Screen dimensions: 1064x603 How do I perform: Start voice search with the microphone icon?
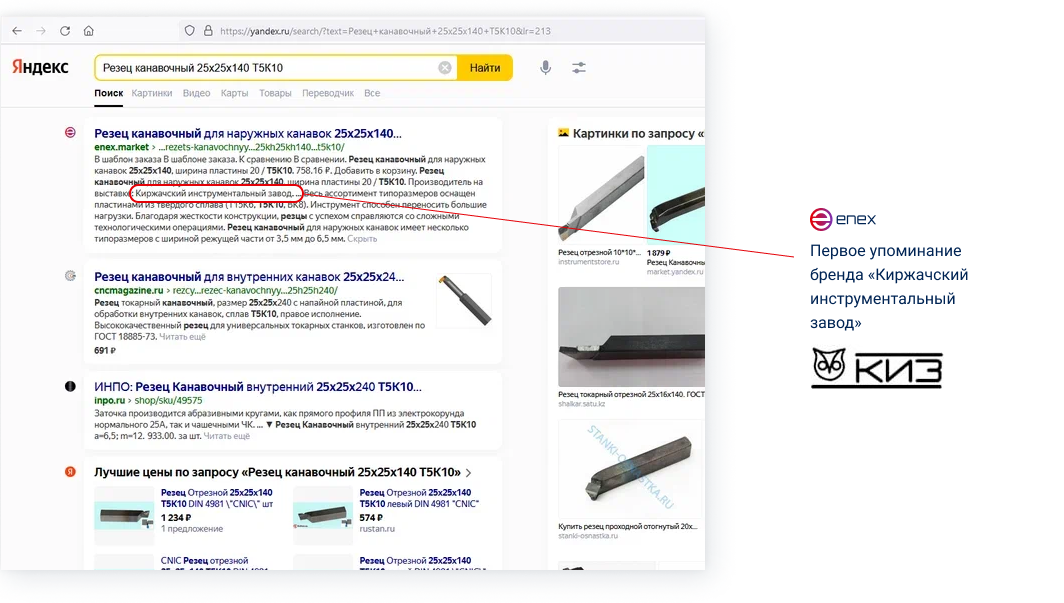(x=546, y=68)
